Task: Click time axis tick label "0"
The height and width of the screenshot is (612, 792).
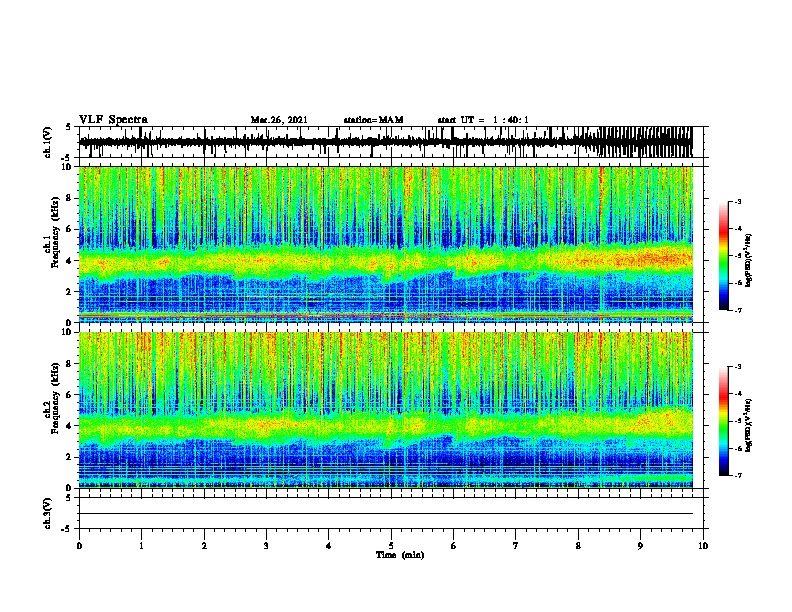Action: (79, 546)
